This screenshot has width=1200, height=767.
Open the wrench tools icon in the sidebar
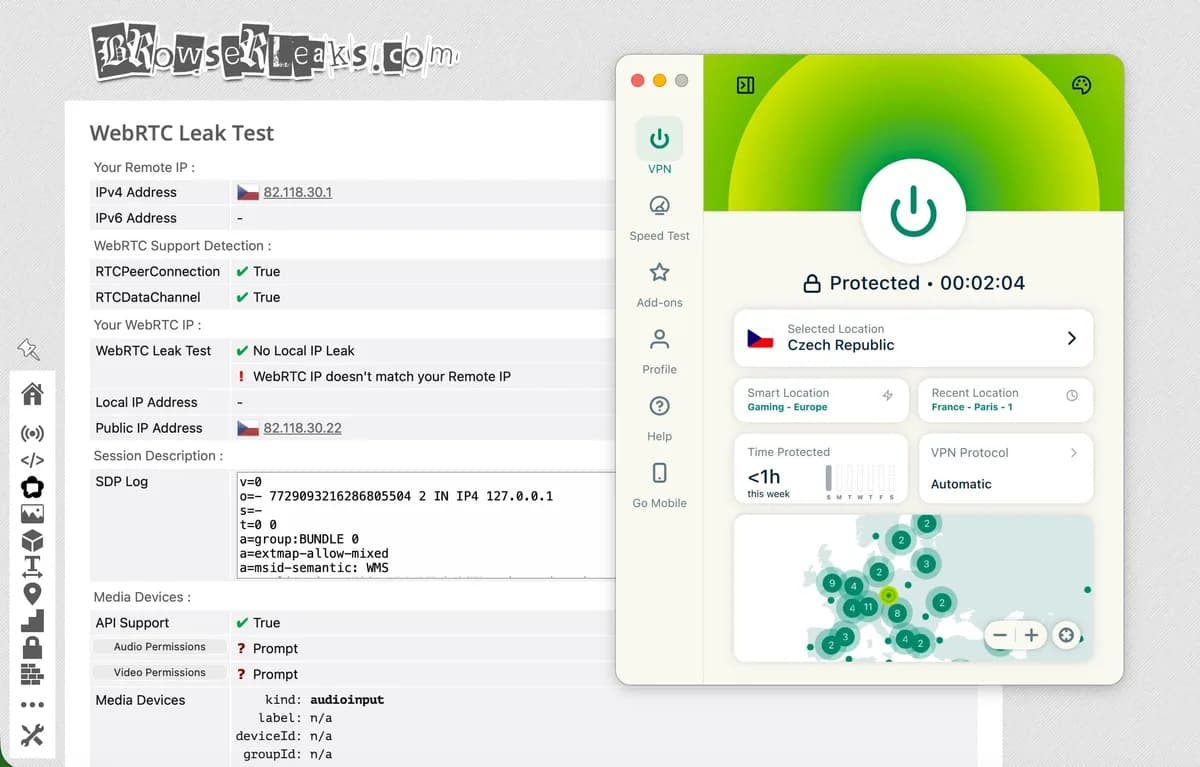32,735
